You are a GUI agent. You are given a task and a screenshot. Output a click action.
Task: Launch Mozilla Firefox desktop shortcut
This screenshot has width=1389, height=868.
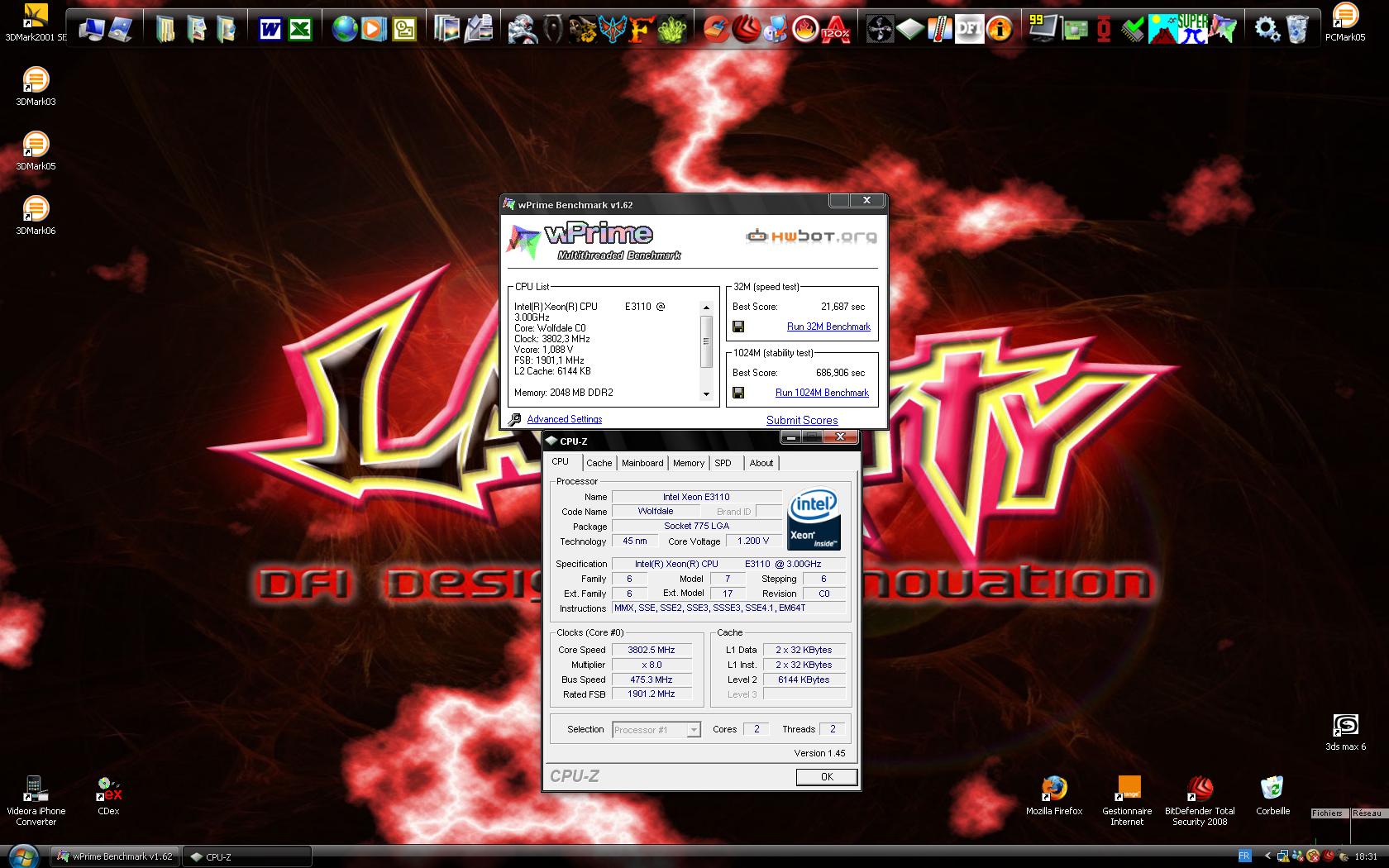pos(1054,795)
